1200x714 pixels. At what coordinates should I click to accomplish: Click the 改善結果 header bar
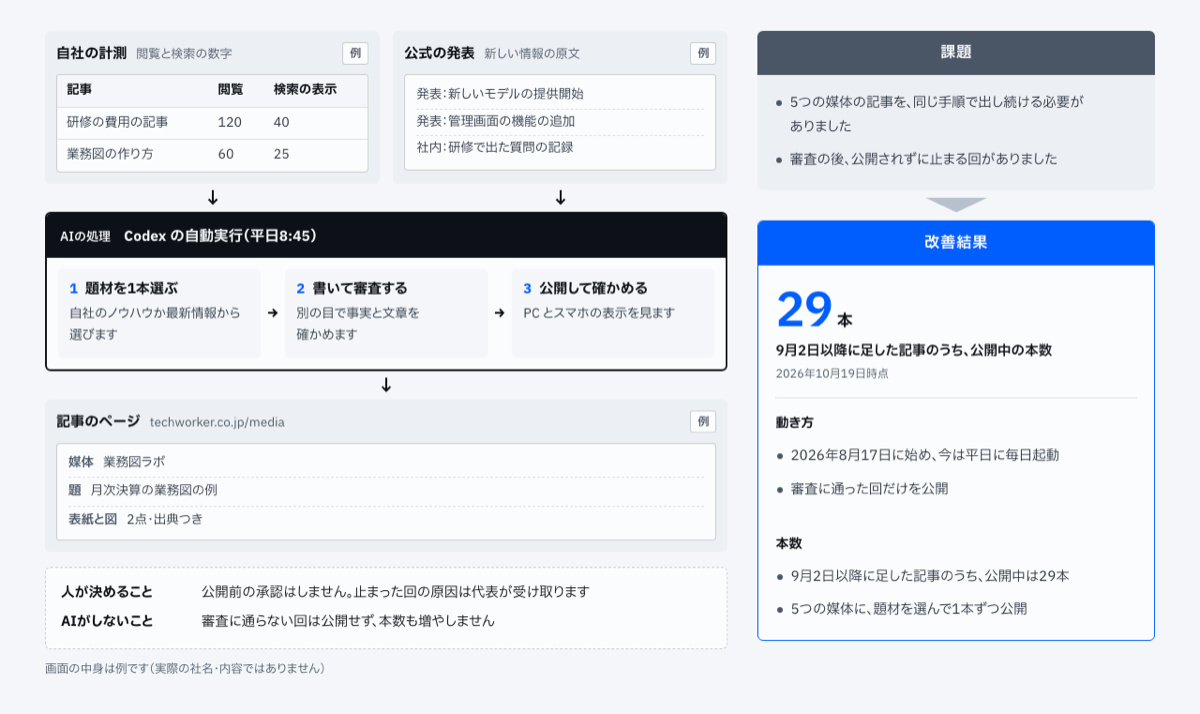coord(956,242)
